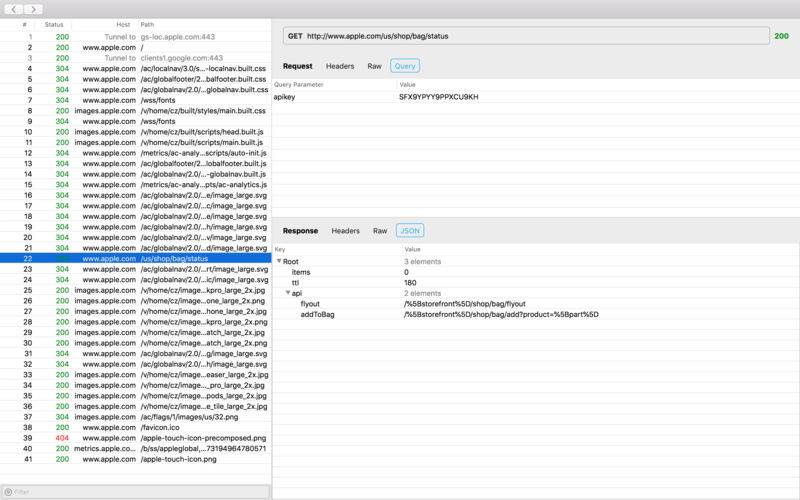Select request 8 styles/main.built.css
The image size is (800, 500).
(136, 111)
